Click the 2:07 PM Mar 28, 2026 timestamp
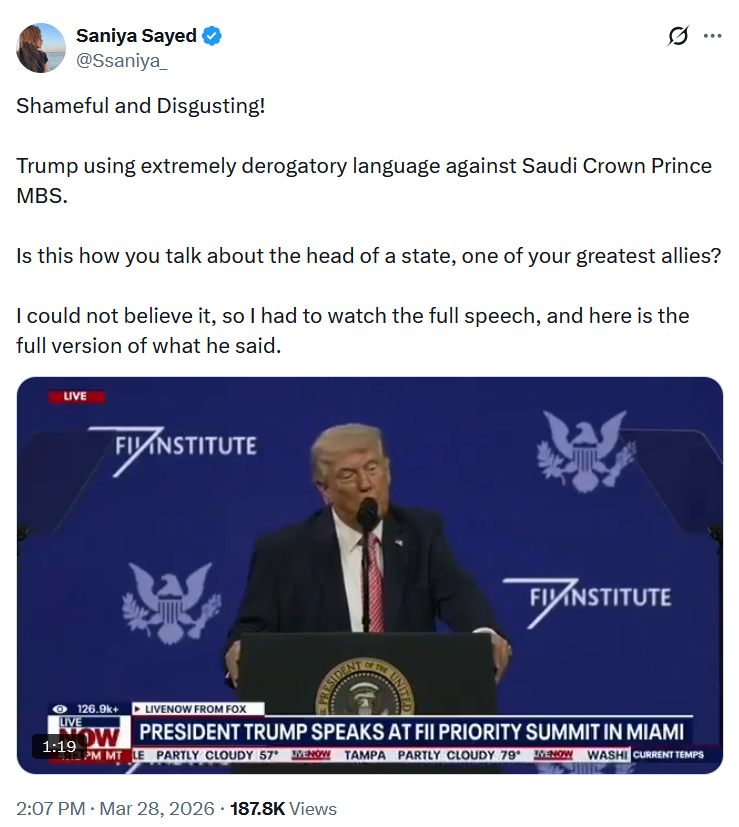The height and width of the screenshot is (827, 739). pyautogui.click(x=115, y=809)
